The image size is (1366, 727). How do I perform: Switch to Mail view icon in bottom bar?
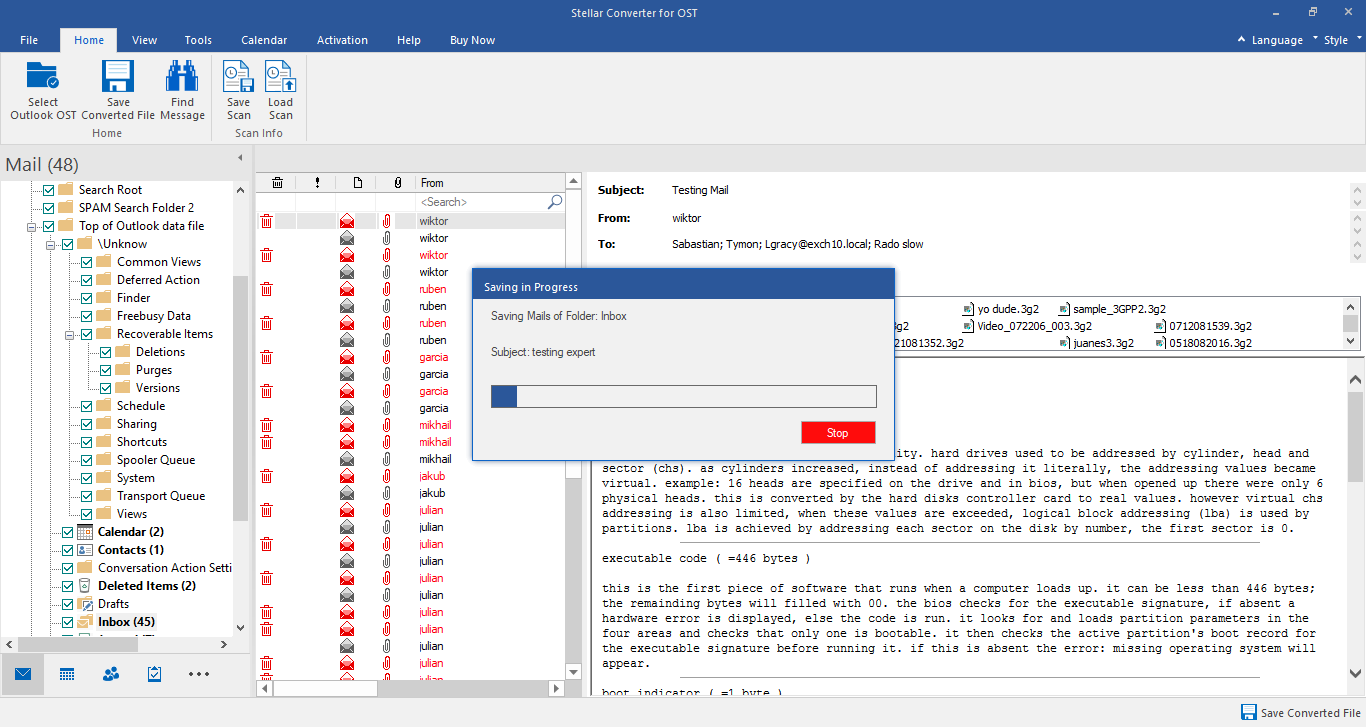coord(23,674)
